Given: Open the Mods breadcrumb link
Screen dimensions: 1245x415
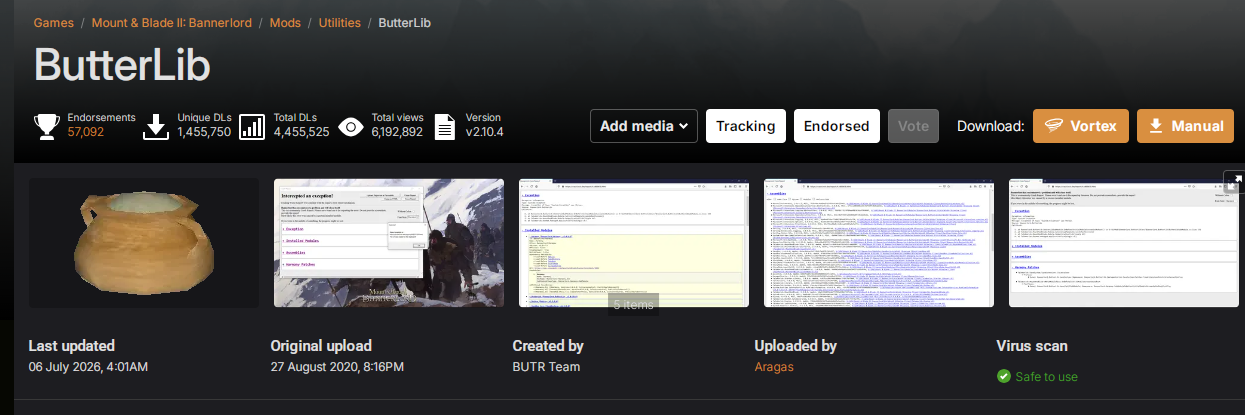Looking at the screenshot, I should pos(285,22).
